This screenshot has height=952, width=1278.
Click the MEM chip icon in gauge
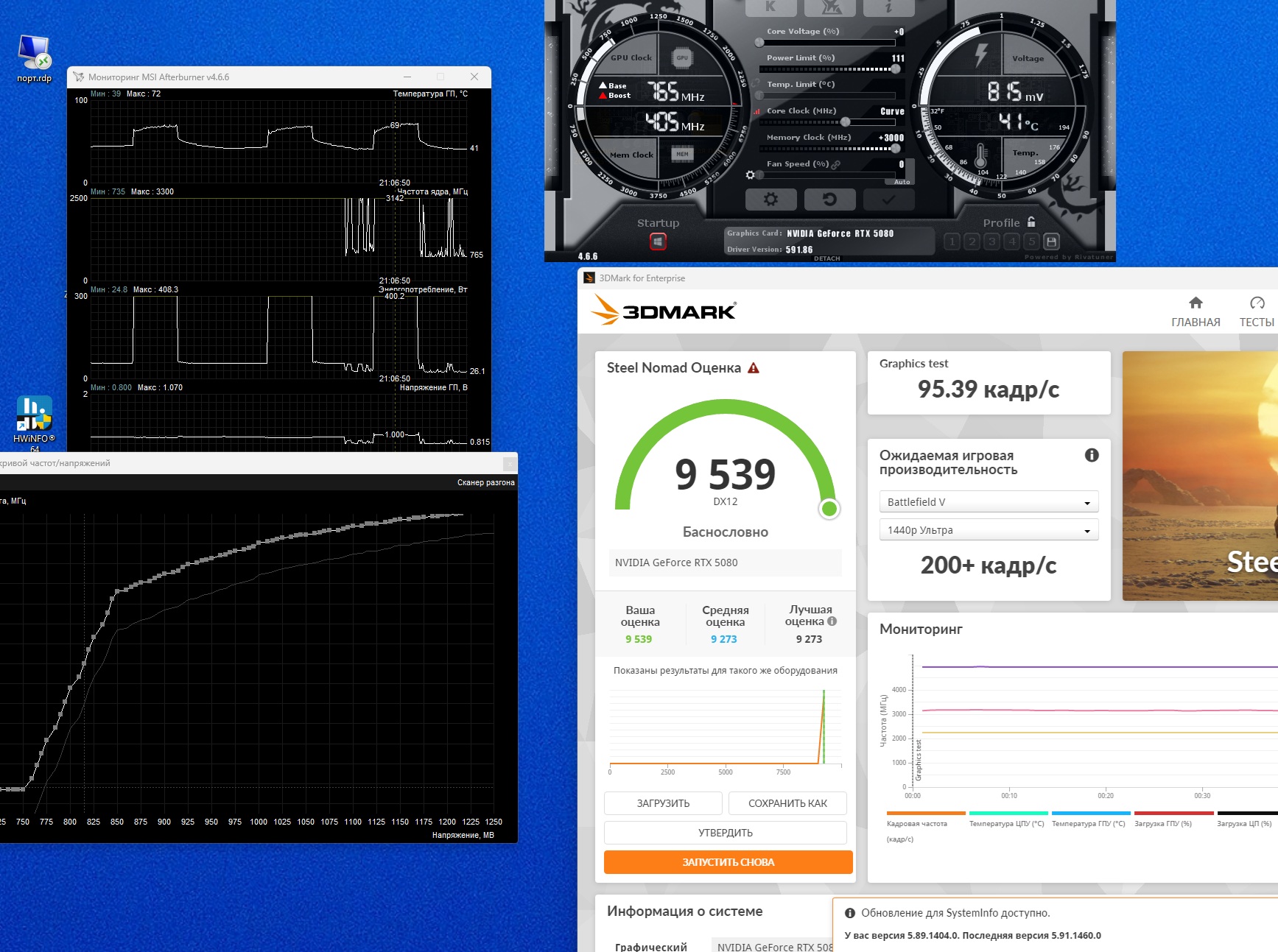pos(683,154)
